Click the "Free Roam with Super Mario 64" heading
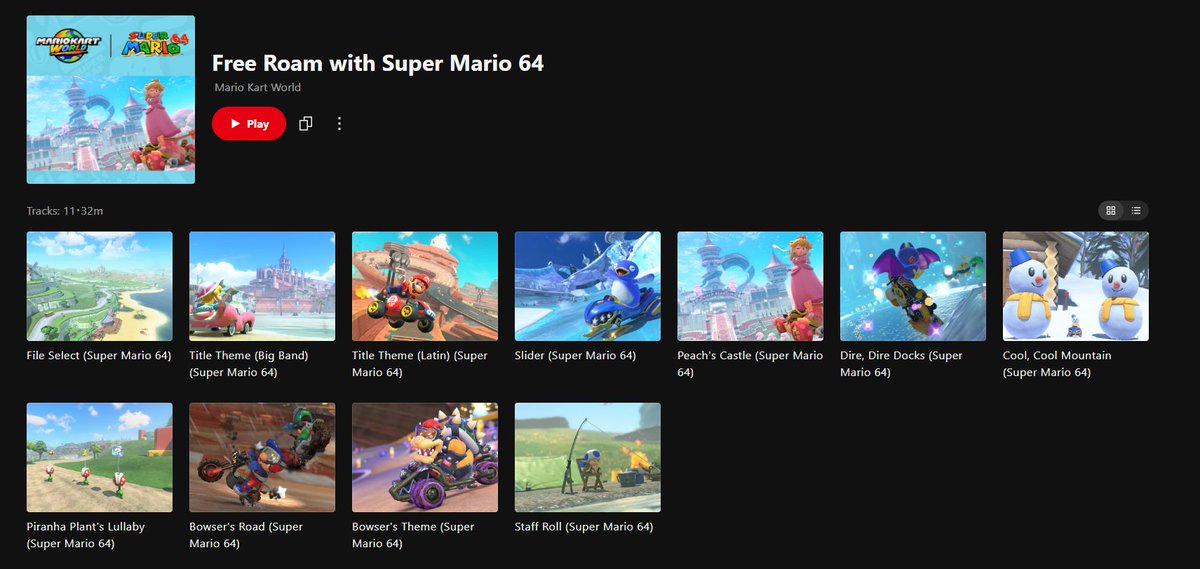This screenshot has width=1200, height=569. click(x=378, y=63)
